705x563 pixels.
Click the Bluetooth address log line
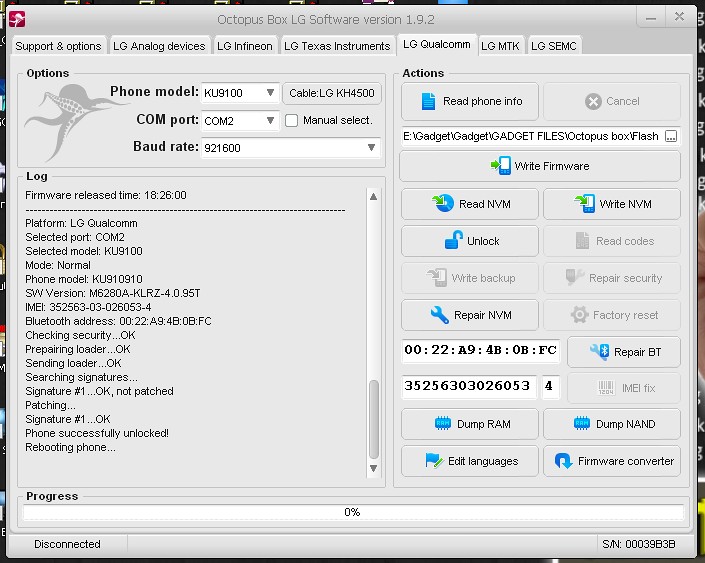(x=118, y=321)
